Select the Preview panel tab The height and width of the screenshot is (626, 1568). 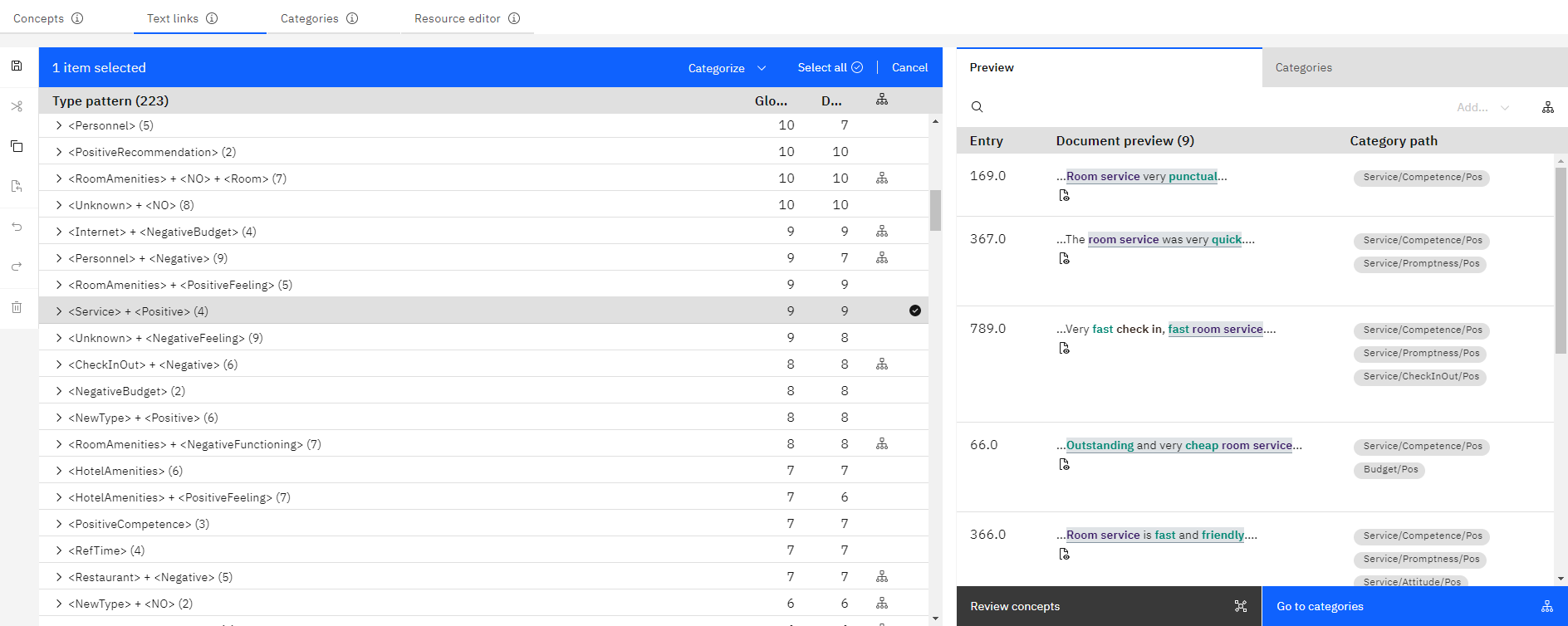pyautogui.click(x=1109, y=67)
